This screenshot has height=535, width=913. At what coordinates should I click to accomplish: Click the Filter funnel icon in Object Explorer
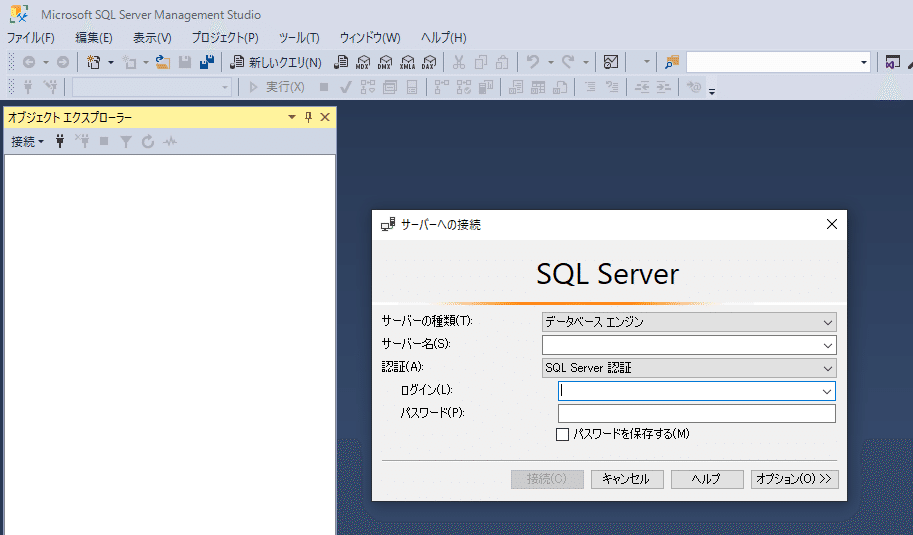click(126, 141)
